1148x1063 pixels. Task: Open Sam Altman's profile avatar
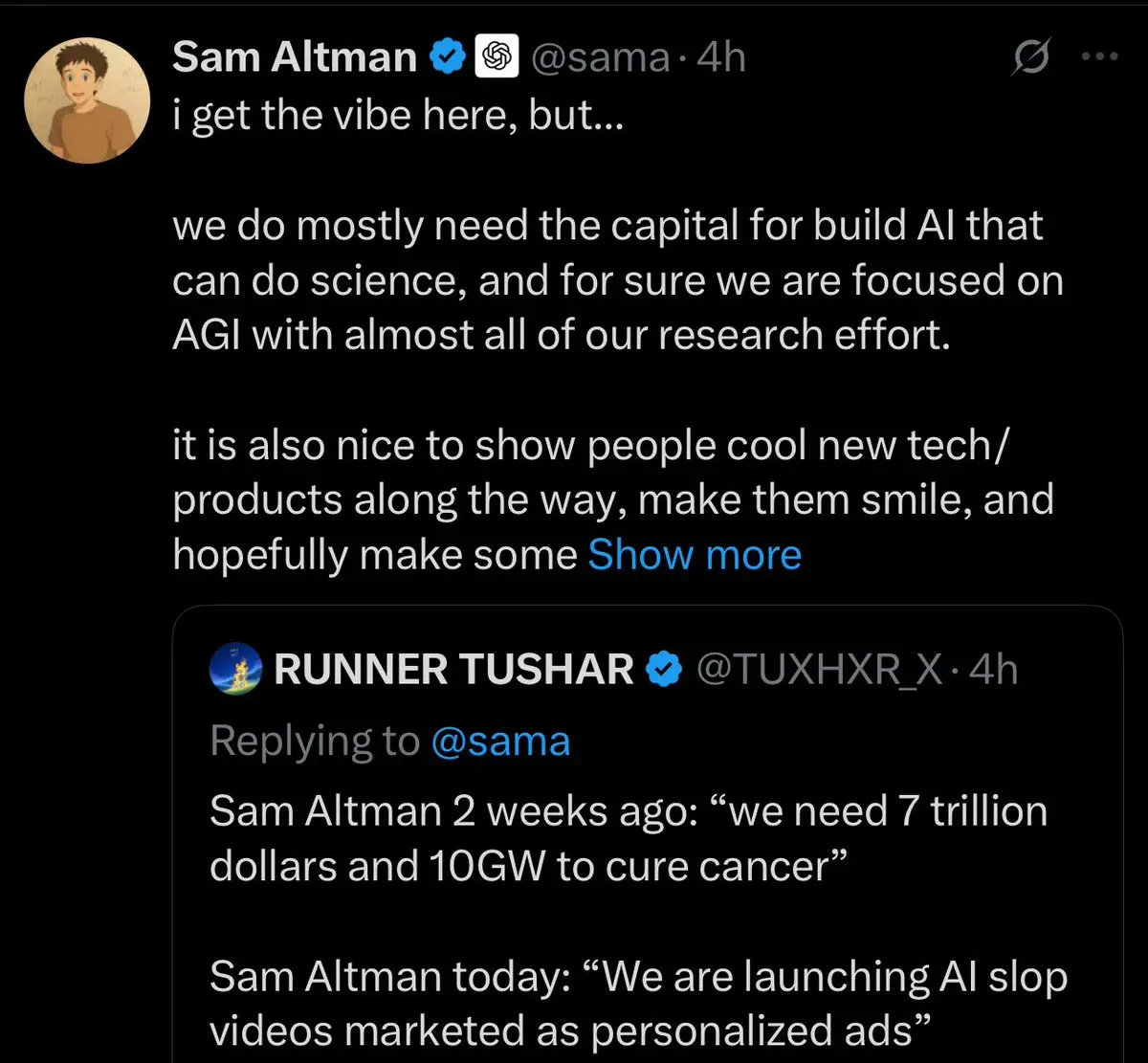tap(88, 100)
